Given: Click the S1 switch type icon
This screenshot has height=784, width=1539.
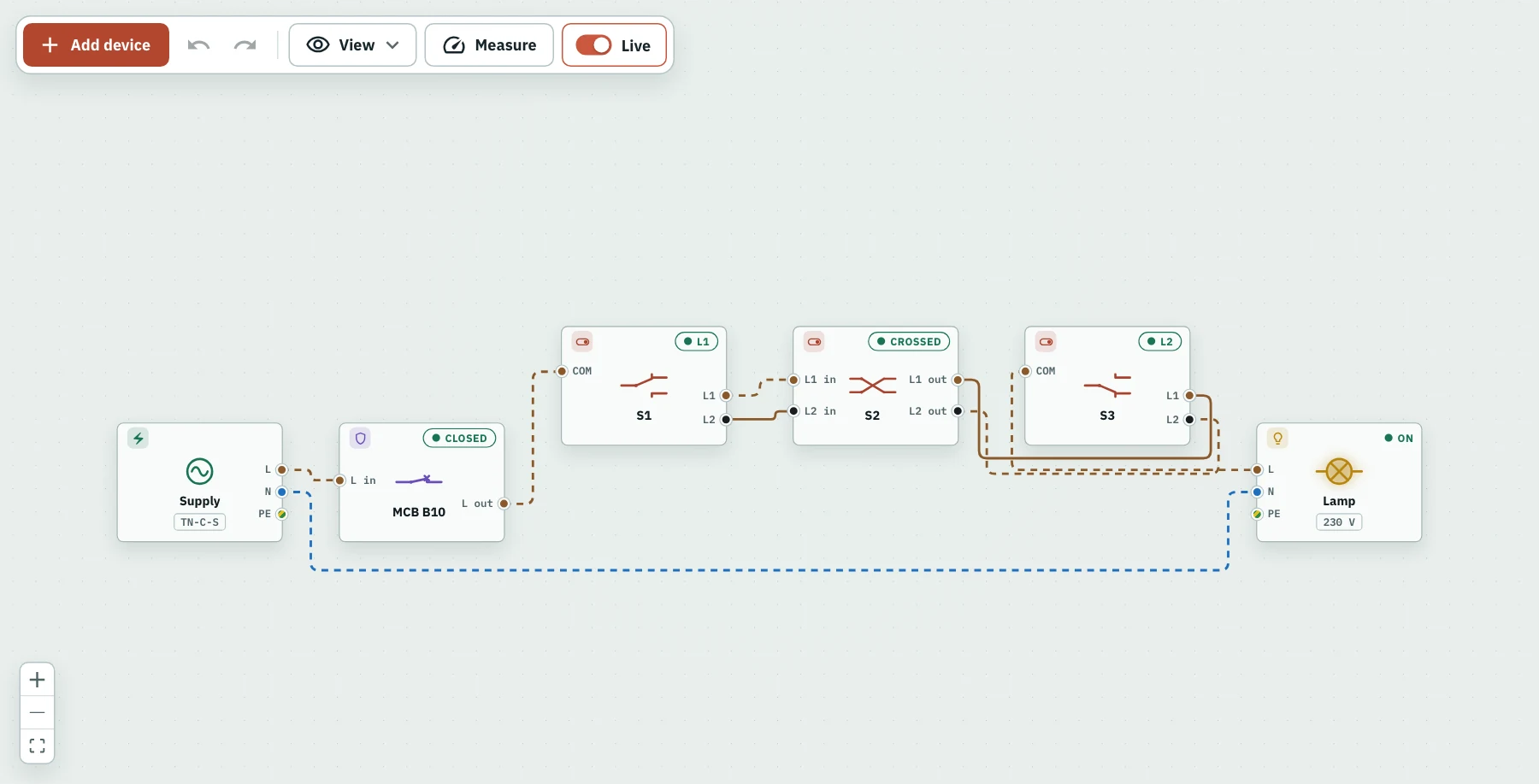Looking at the screenshot, I should tap(582, 341).
